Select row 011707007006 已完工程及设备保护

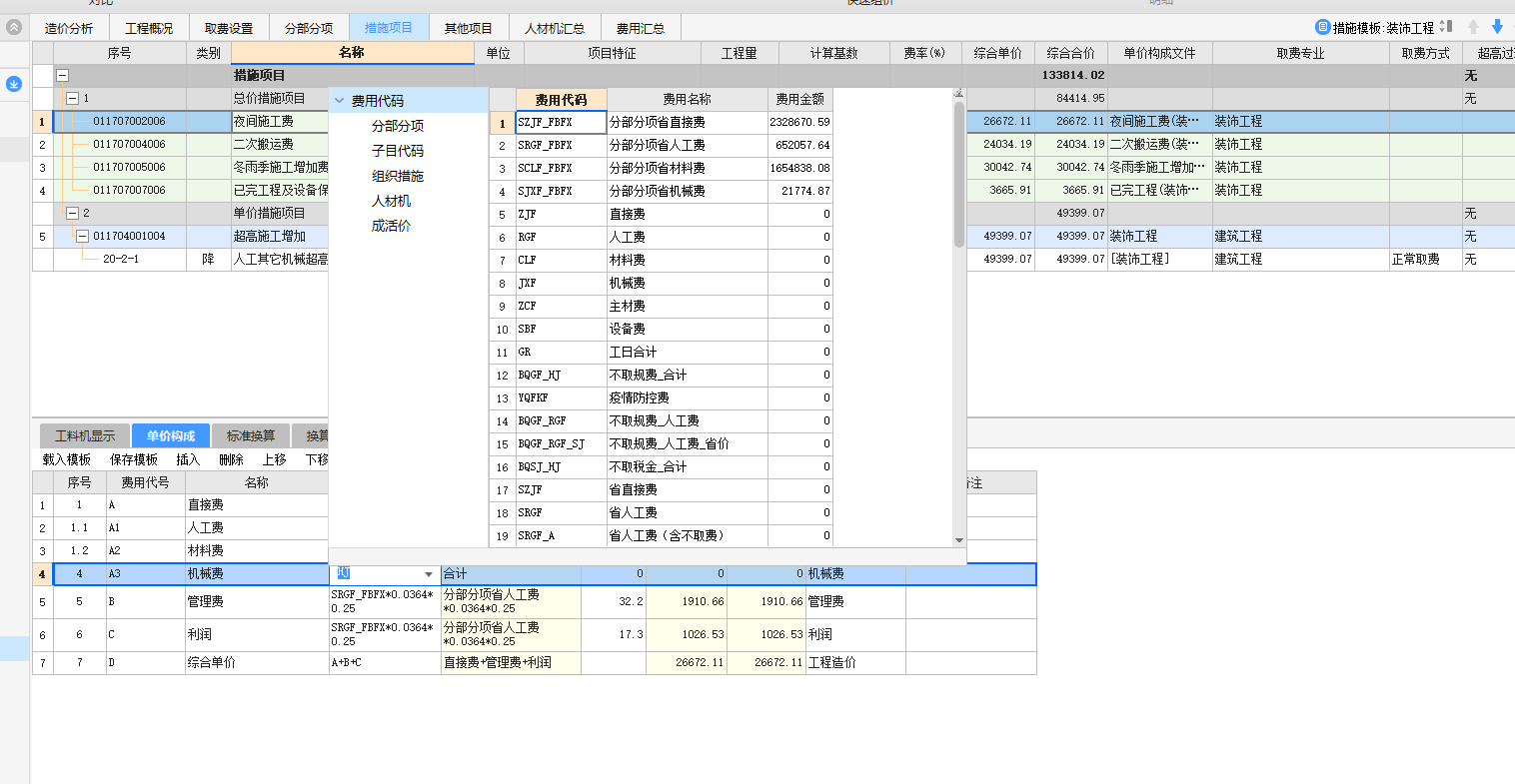tap(181, 190)
